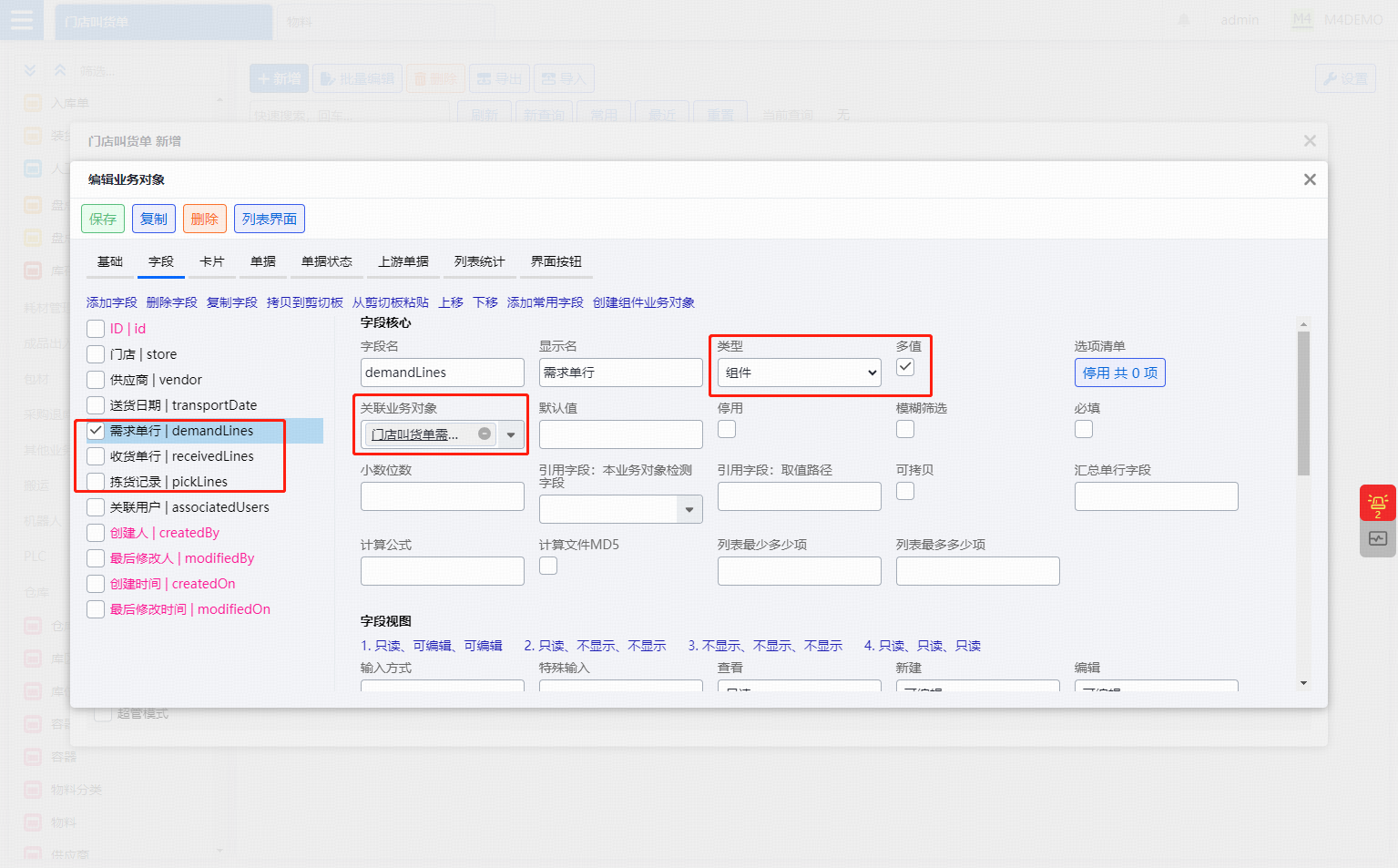Toggle the 计算文件MD5 checkbox

pos(548,566)
